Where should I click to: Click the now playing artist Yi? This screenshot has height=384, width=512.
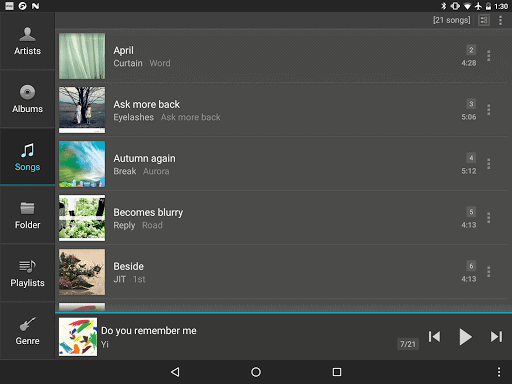105,344
